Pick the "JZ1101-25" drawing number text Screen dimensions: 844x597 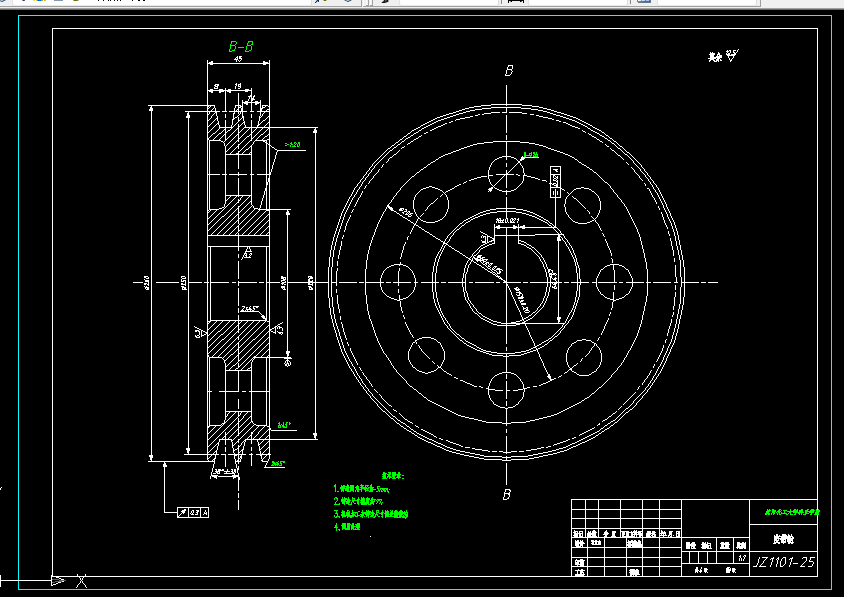click(x=784, y=562)
